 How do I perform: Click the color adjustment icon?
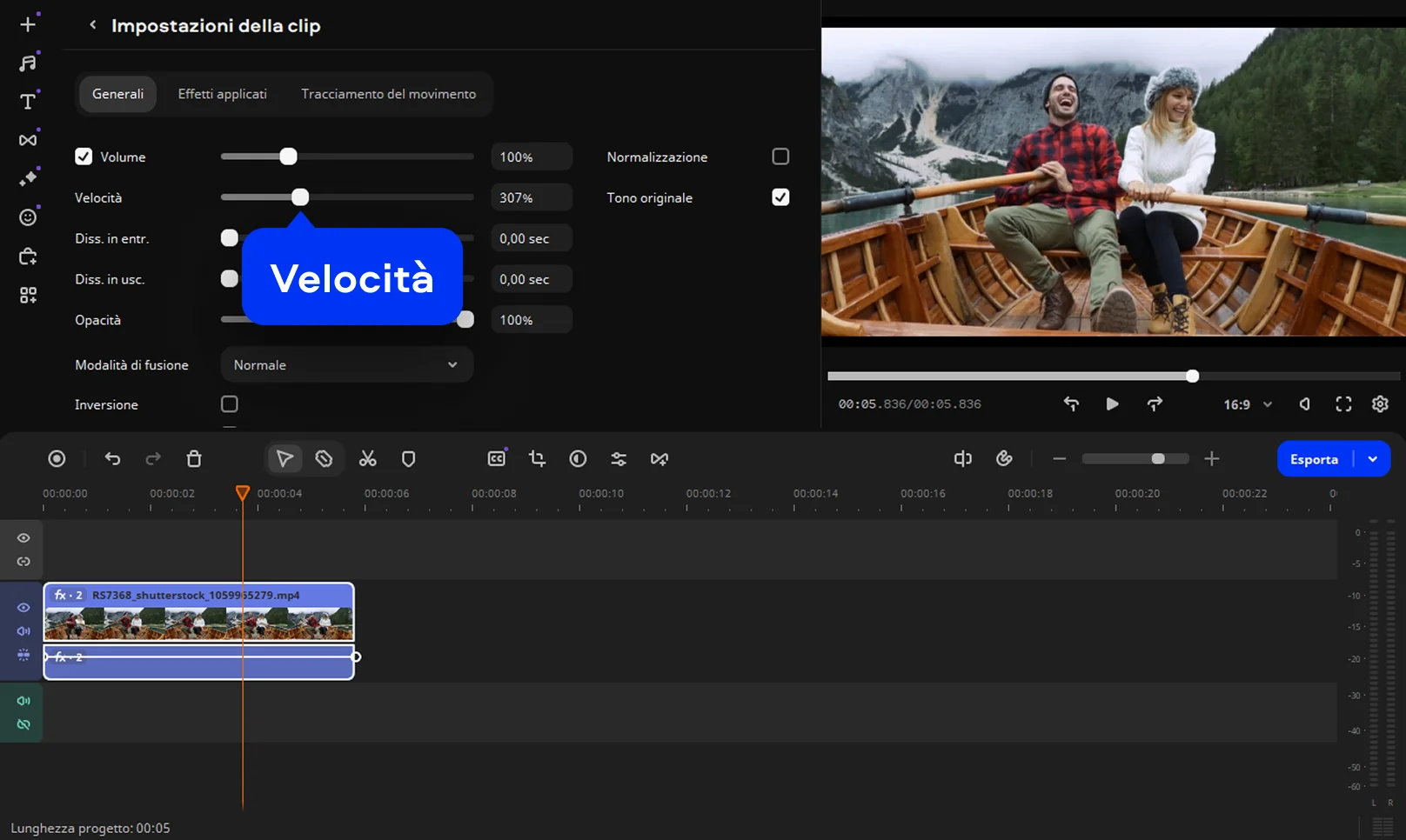pos(578,458)
